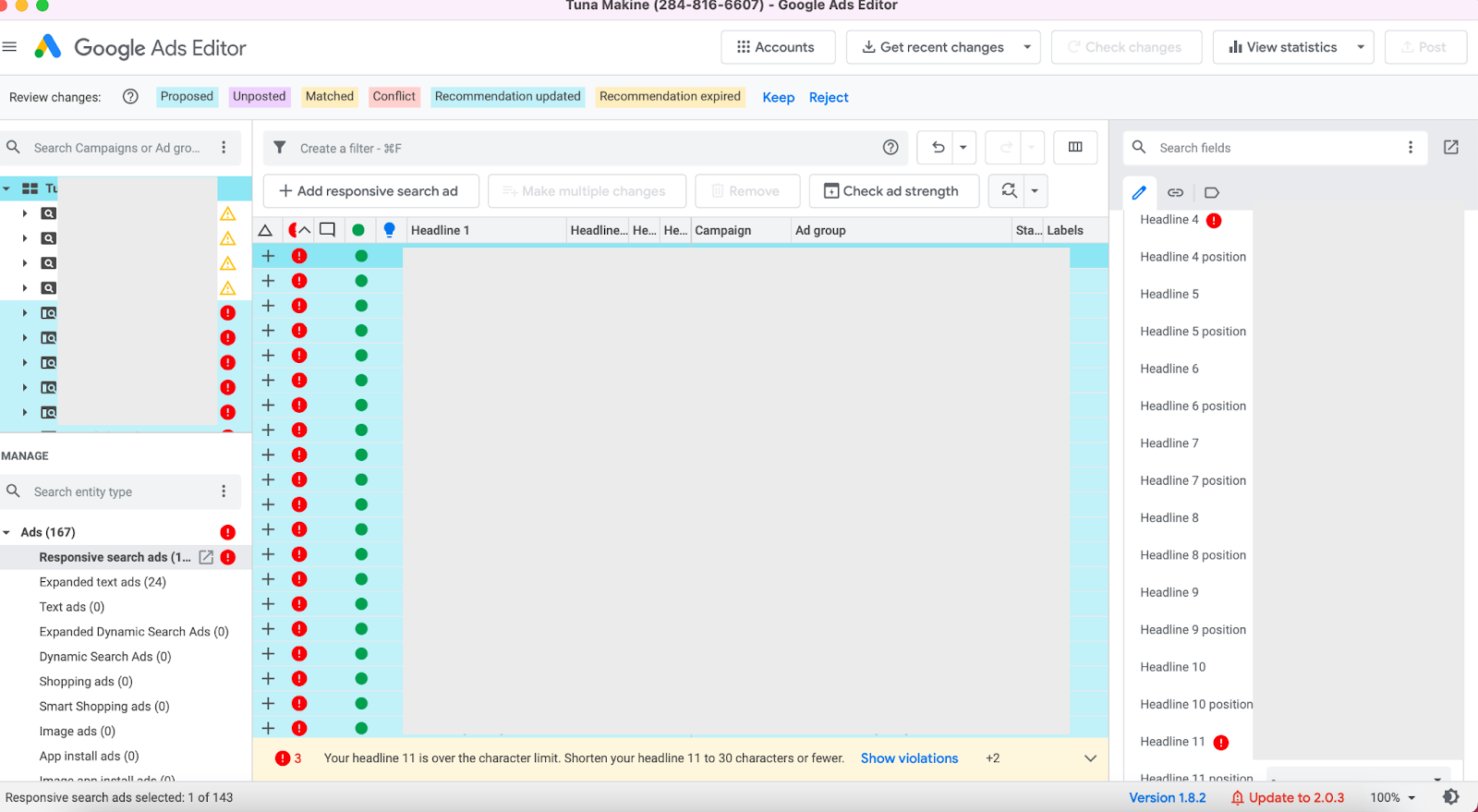Screen dimensions: 1478x812
Task: Click Version 1.8.2 link
Action: coord(1167,797)
